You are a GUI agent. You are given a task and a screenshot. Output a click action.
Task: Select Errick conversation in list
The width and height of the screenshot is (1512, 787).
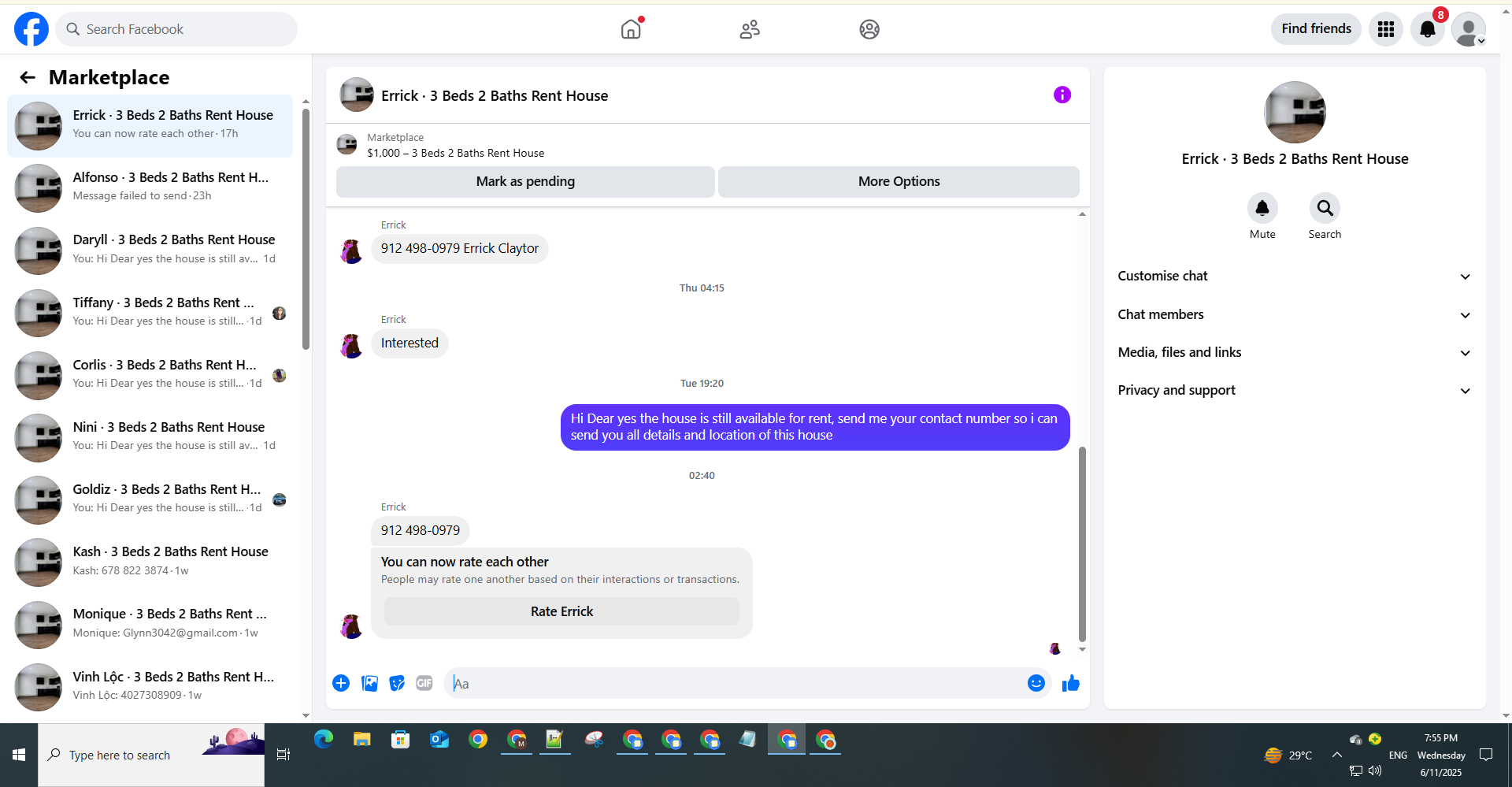(150, 125)
